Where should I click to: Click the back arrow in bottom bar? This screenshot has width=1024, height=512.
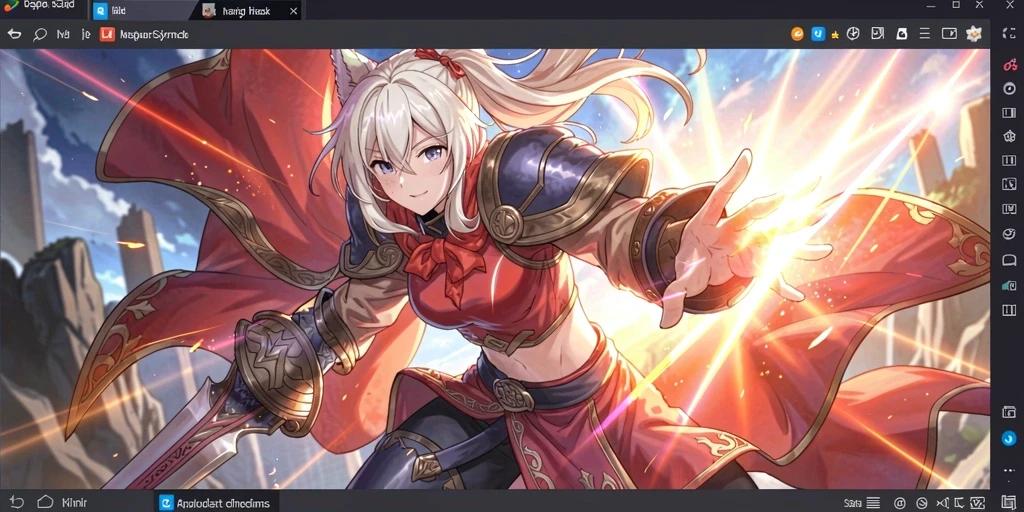(x=16, y=502)
